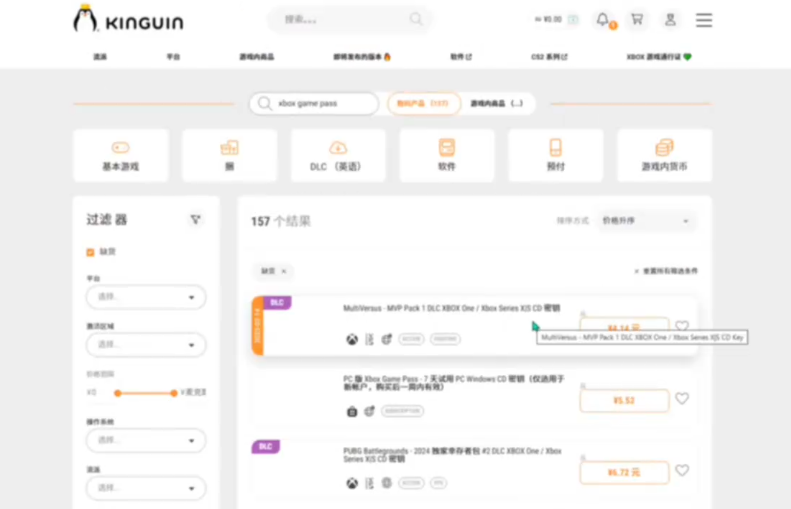Screen dimensions: 791x509
Task: Click the ¥6.72 price button
Action: (x=625, y=473)
